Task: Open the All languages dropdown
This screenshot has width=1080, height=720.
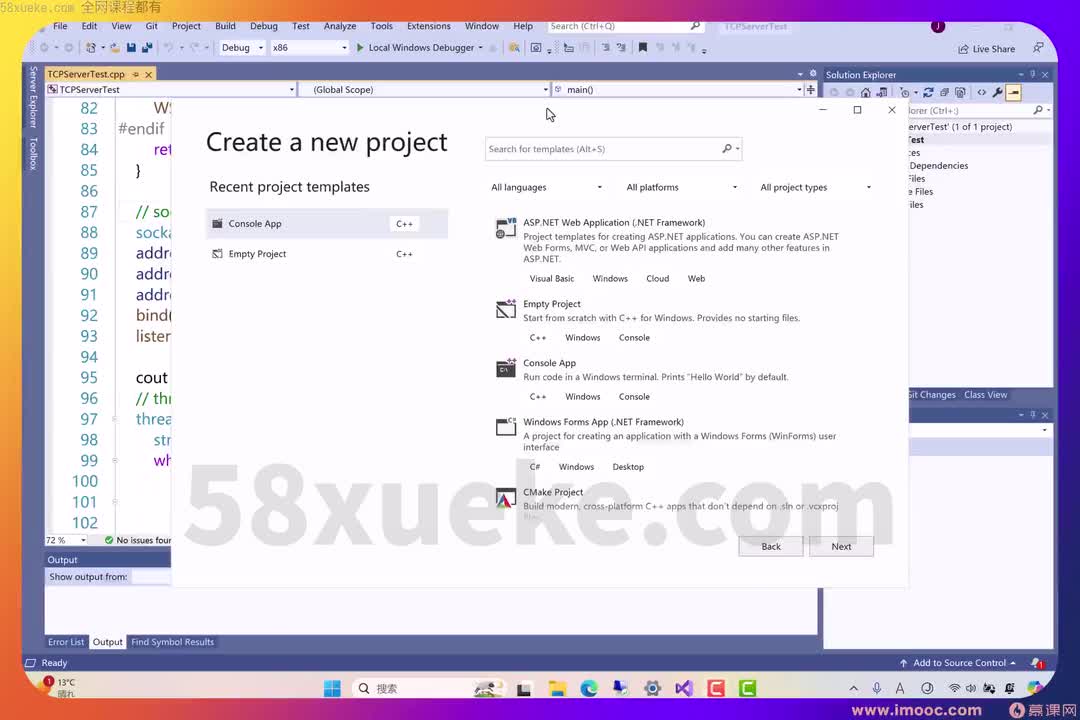Action: [x=546, y=187]
